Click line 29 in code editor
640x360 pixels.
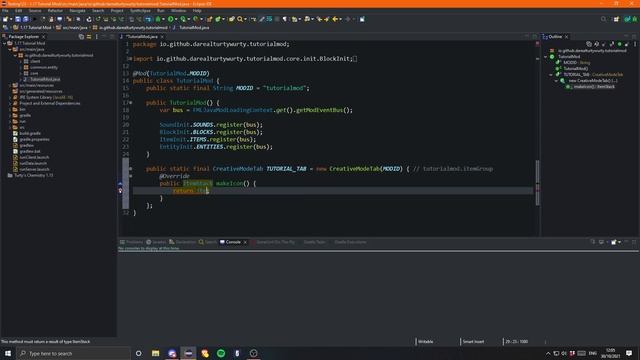tap(333, 191)
